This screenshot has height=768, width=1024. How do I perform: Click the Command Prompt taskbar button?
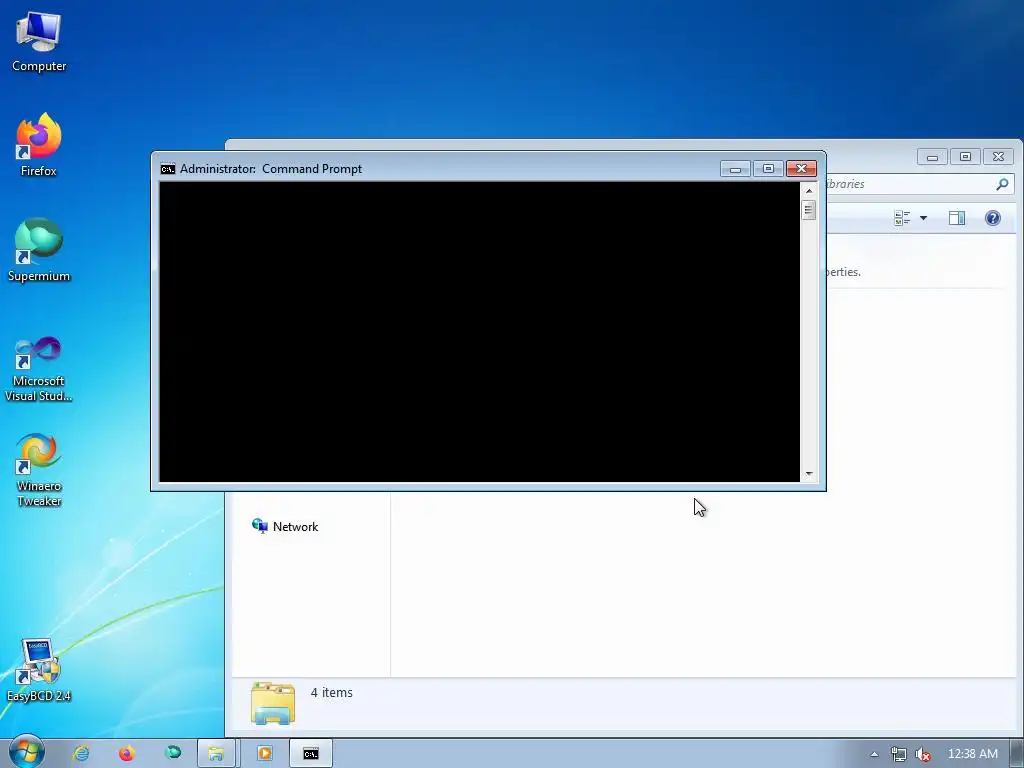click(311, 754)
